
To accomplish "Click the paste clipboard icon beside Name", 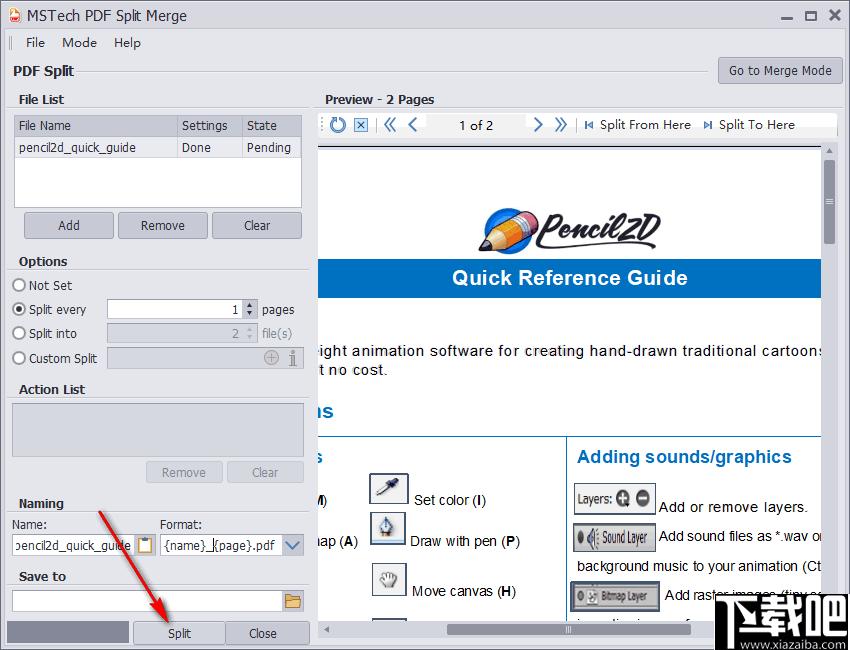I will [145, 545].
